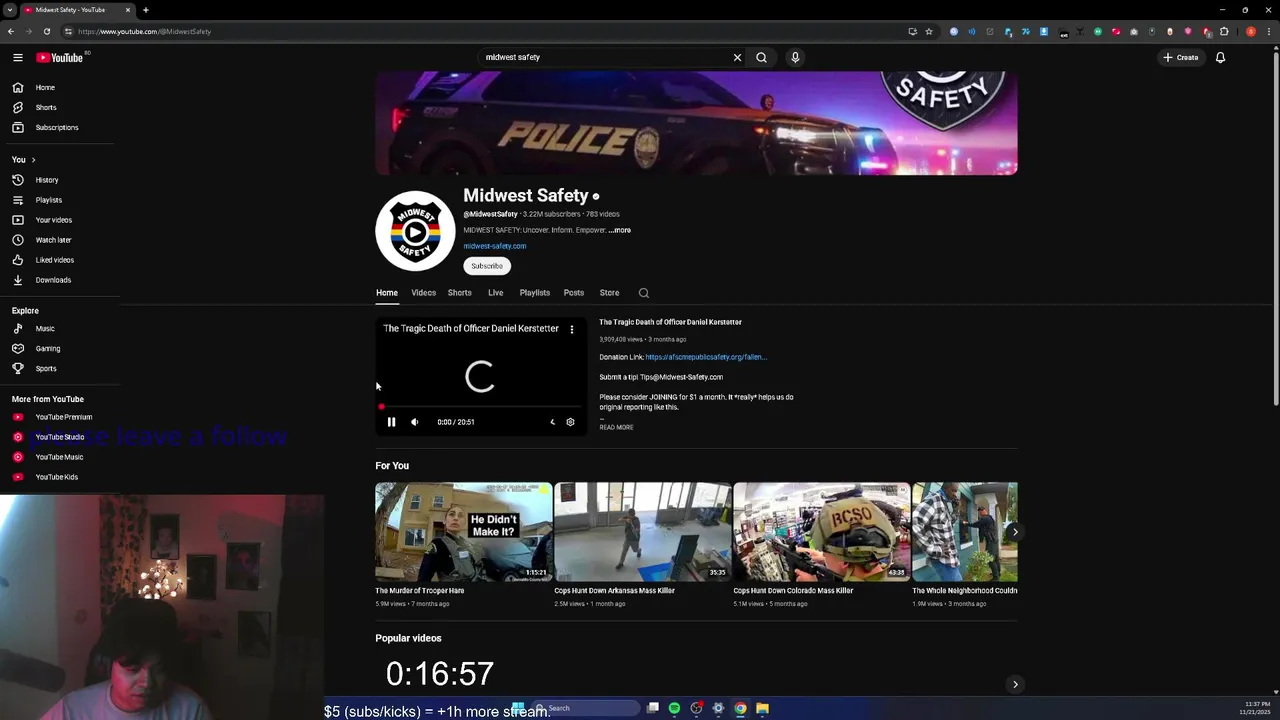Image resolution: width=1280 pixels, height=720 pixels.
Task: Reload the page in the browser
Action: coord(46,31)
